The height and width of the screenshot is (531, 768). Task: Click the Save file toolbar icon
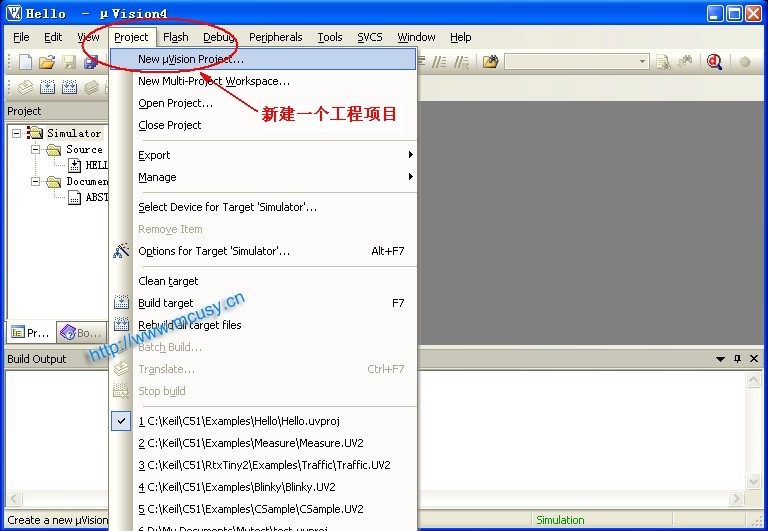tap(69, 62)
